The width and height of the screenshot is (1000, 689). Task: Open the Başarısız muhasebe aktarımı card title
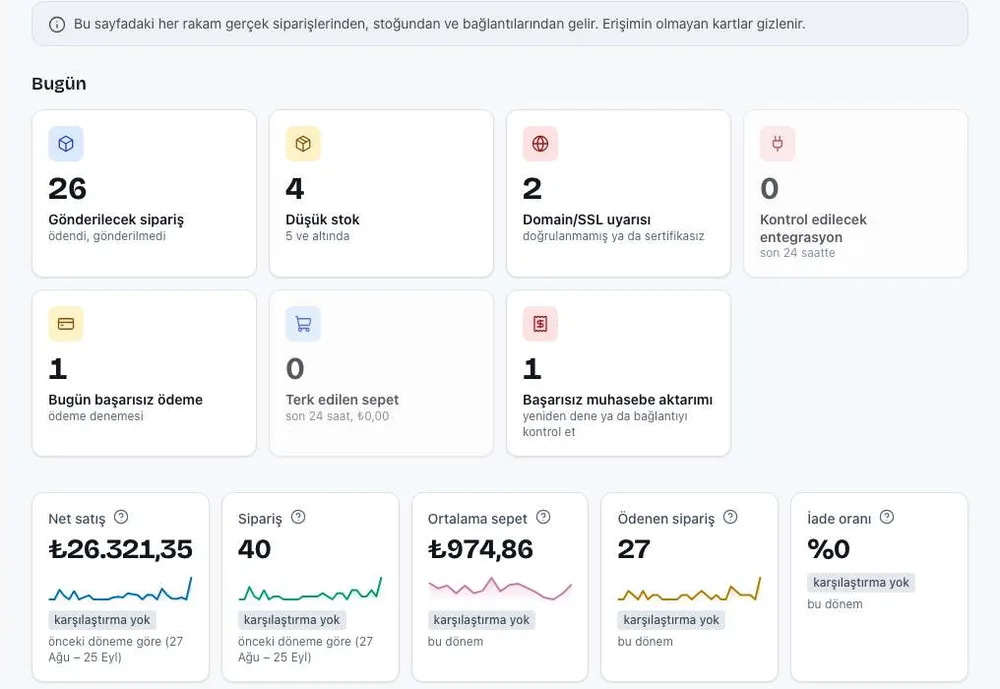617,400
